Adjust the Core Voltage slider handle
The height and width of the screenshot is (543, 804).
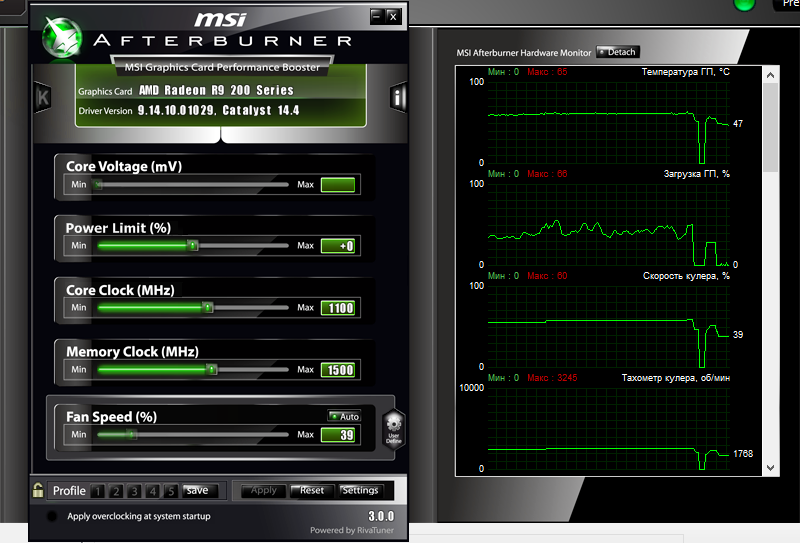pyautogui.click(x=98, y=185)
